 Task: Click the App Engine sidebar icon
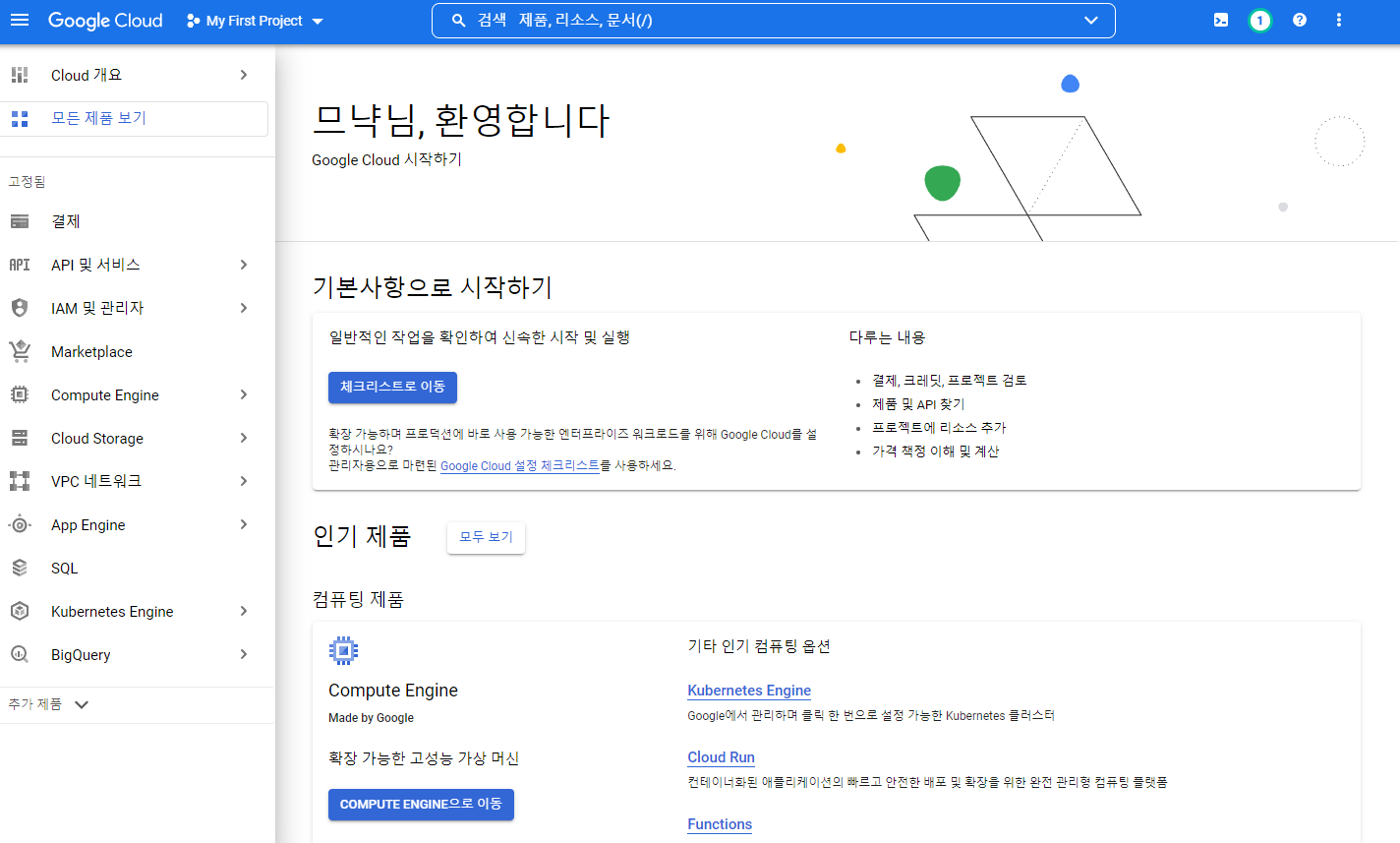[20, 524]
